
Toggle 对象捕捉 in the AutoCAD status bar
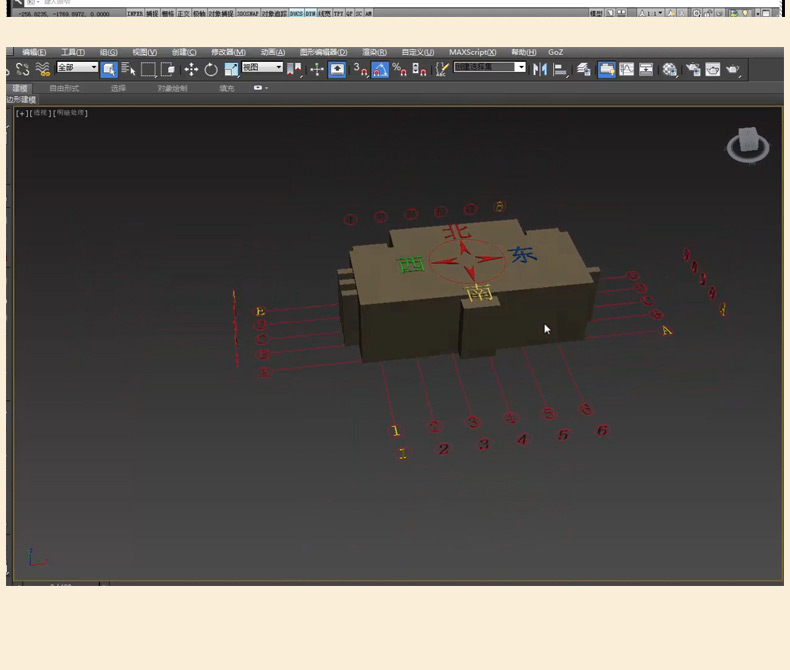point(221,14)
